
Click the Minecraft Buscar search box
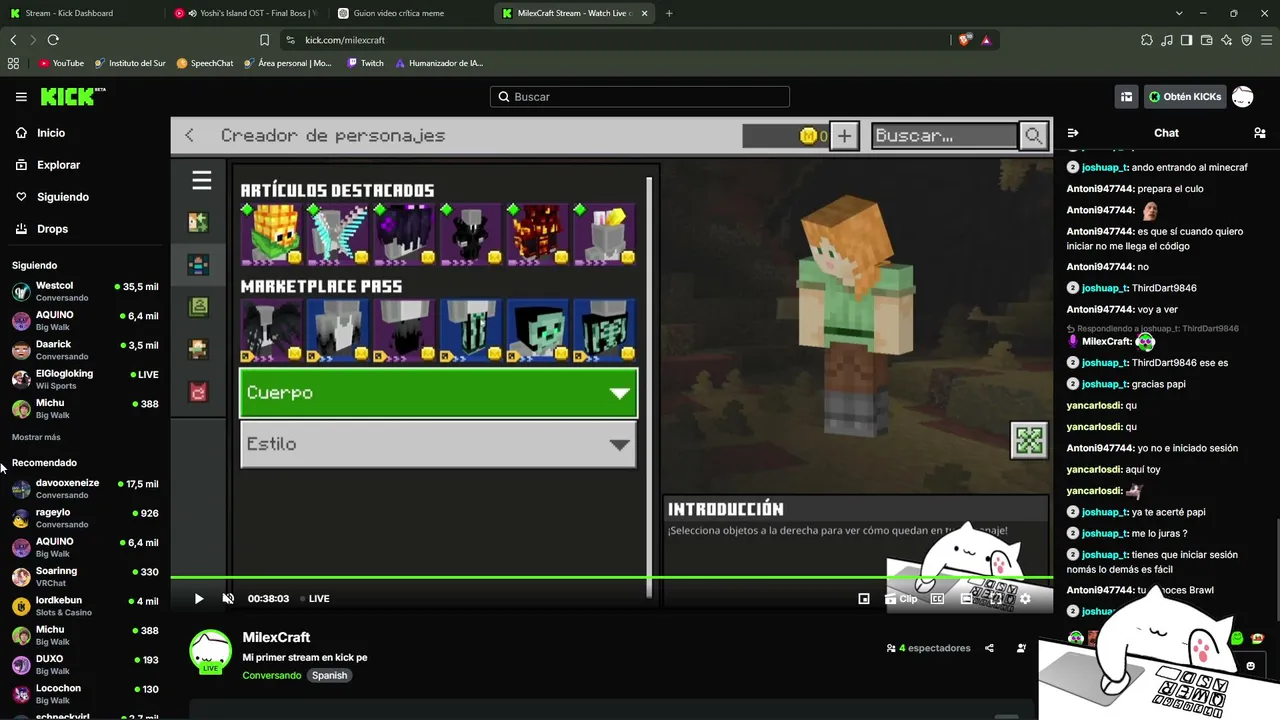pyautogui.click(x=945, y=136)
